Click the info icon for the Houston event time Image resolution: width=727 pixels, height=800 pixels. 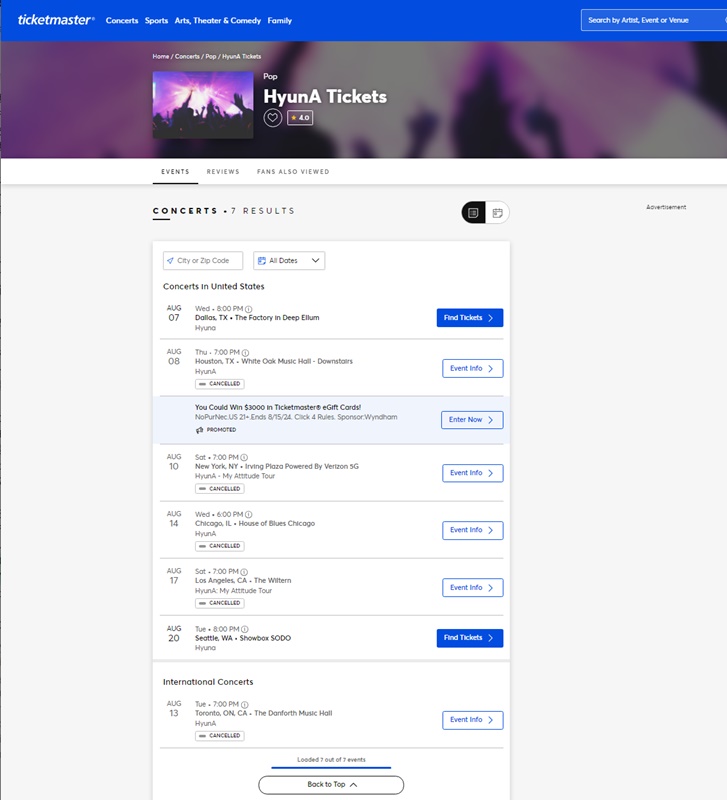point(244,352)
